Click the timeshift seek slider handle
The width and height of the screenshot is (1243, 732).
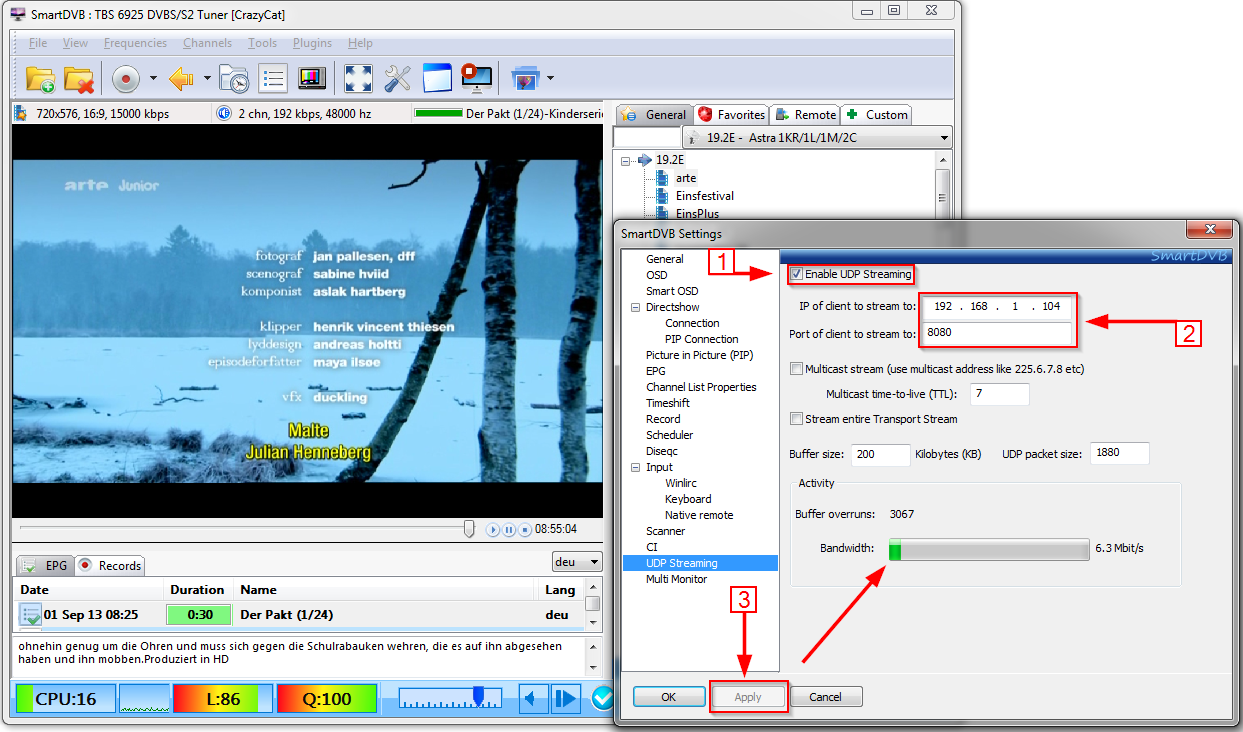coord(469,529)
